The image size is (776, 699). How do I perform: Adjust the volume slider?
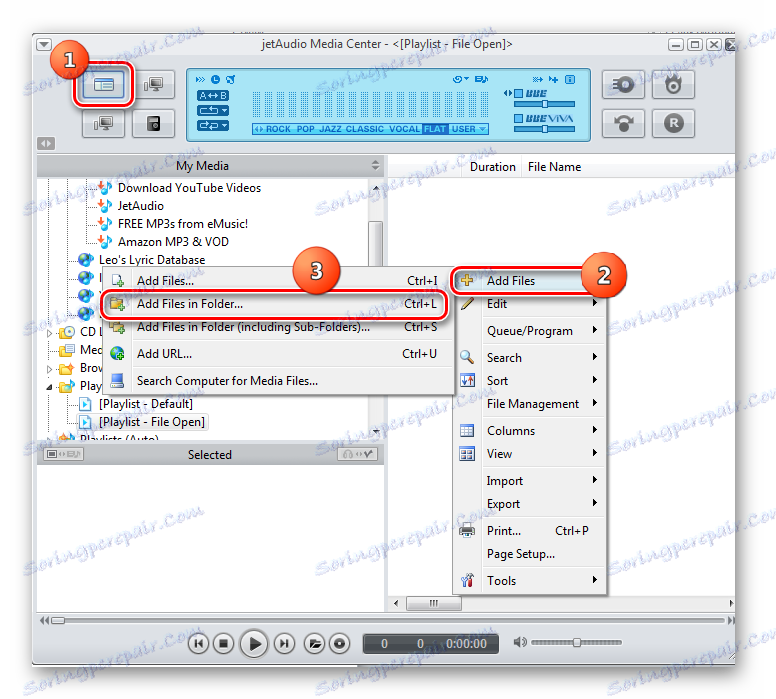[x=577, y=643]
